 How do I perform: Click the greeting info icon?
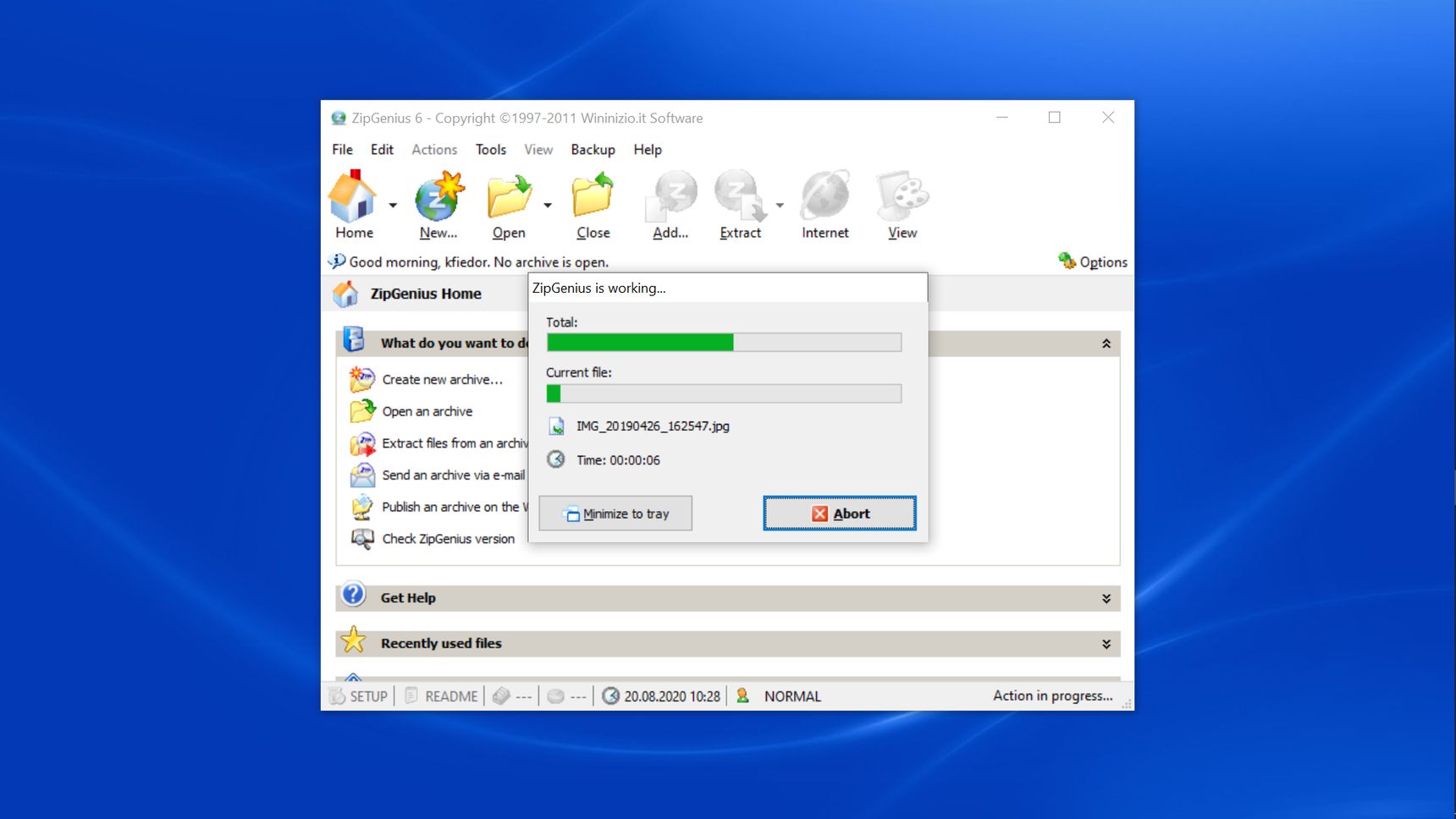tap(337, 261)
